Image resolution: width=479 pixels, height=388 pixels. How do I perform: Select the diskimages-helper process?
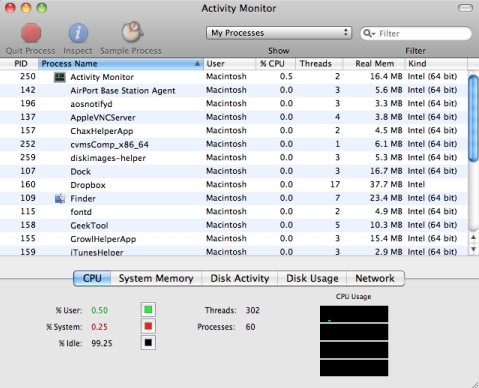234,158
